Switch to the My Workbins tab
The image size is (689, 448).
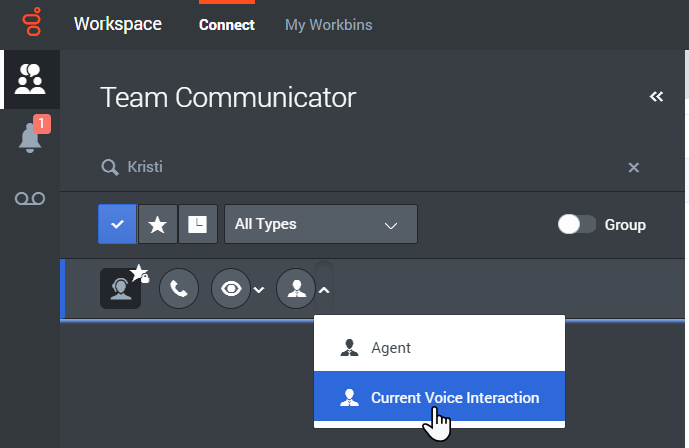pos(328,24)
